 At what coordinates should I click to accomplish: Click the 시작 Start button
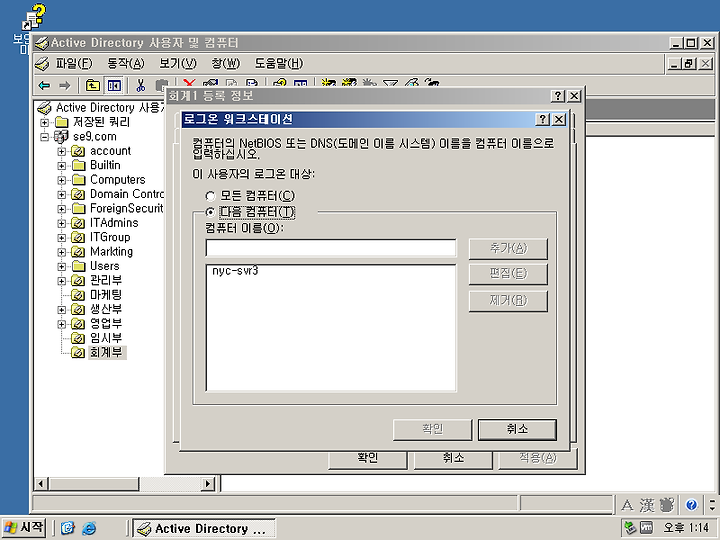pos(23,528)
